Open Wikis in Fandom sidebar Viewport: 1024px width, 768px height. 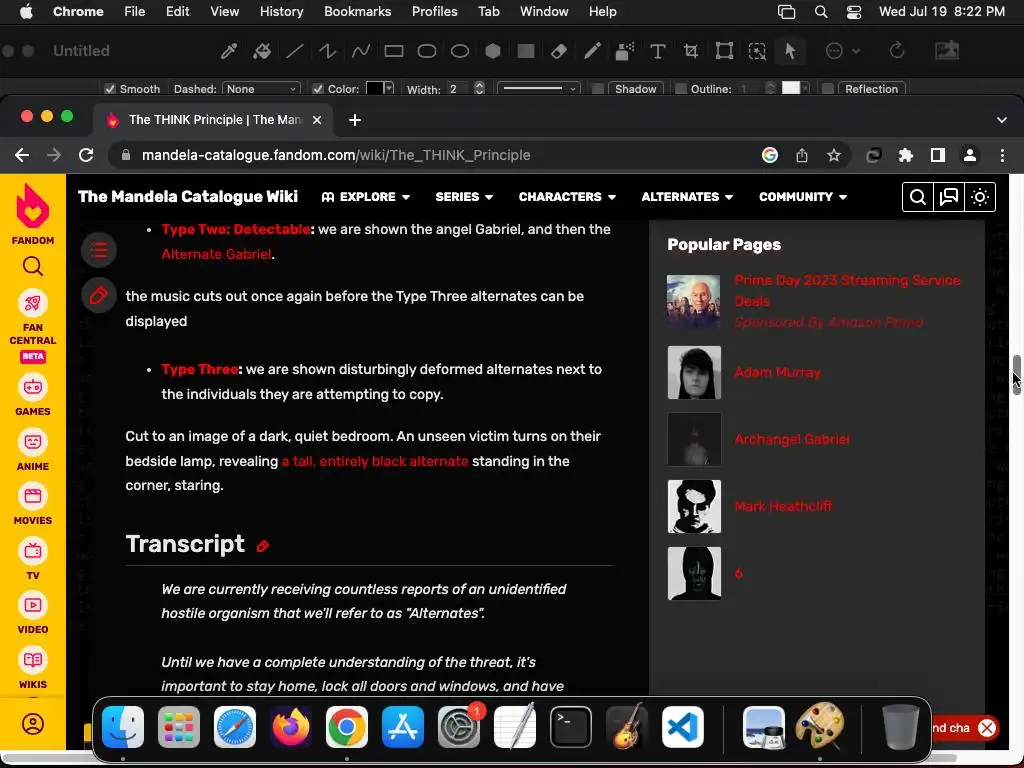click(x=33, y=668)
